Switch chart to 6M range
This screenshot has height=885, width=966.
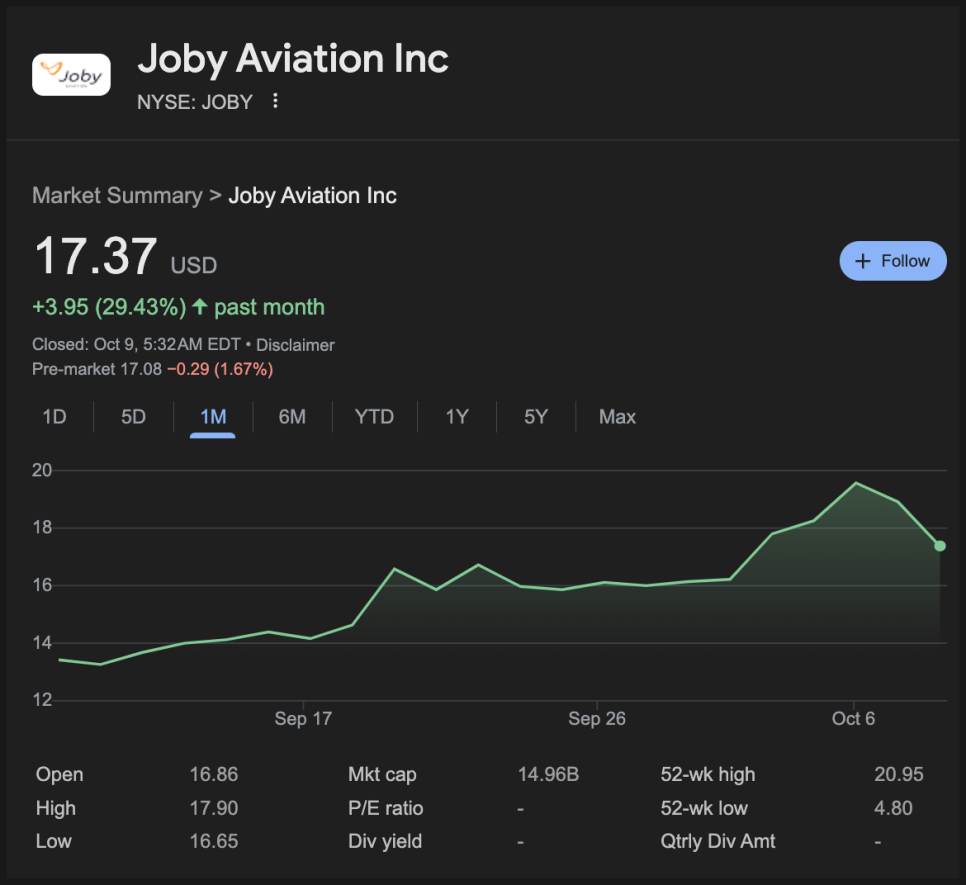pos(292,417)
